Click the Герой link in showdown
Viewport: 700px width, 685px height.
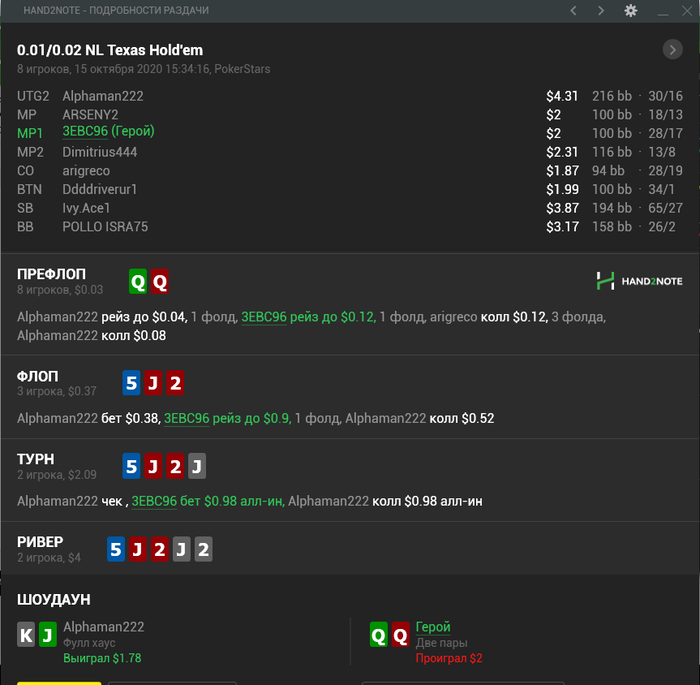[x=433, y=627]
